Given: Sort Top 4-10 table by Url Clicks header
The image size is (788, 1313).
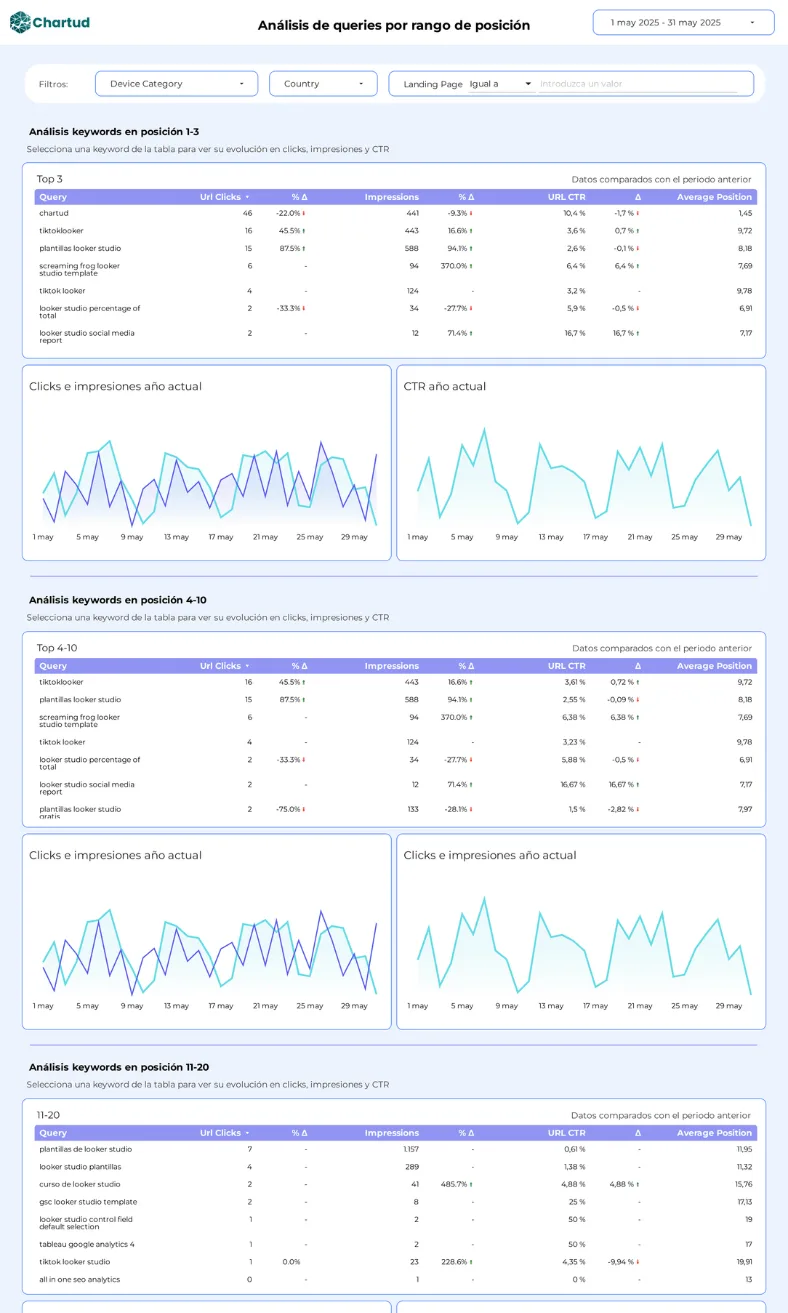Looking at the screenshot, I should pos(220,666).
